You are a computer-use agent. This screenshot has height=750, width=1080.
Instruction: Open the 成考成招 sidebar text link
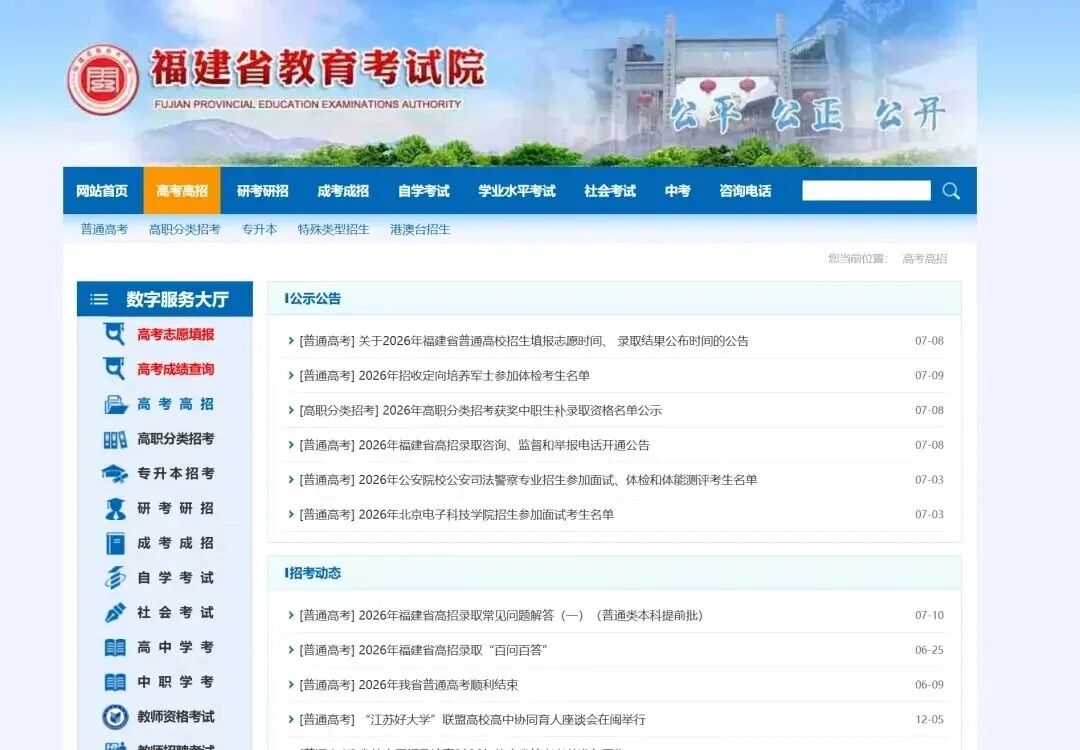[176, 543]
